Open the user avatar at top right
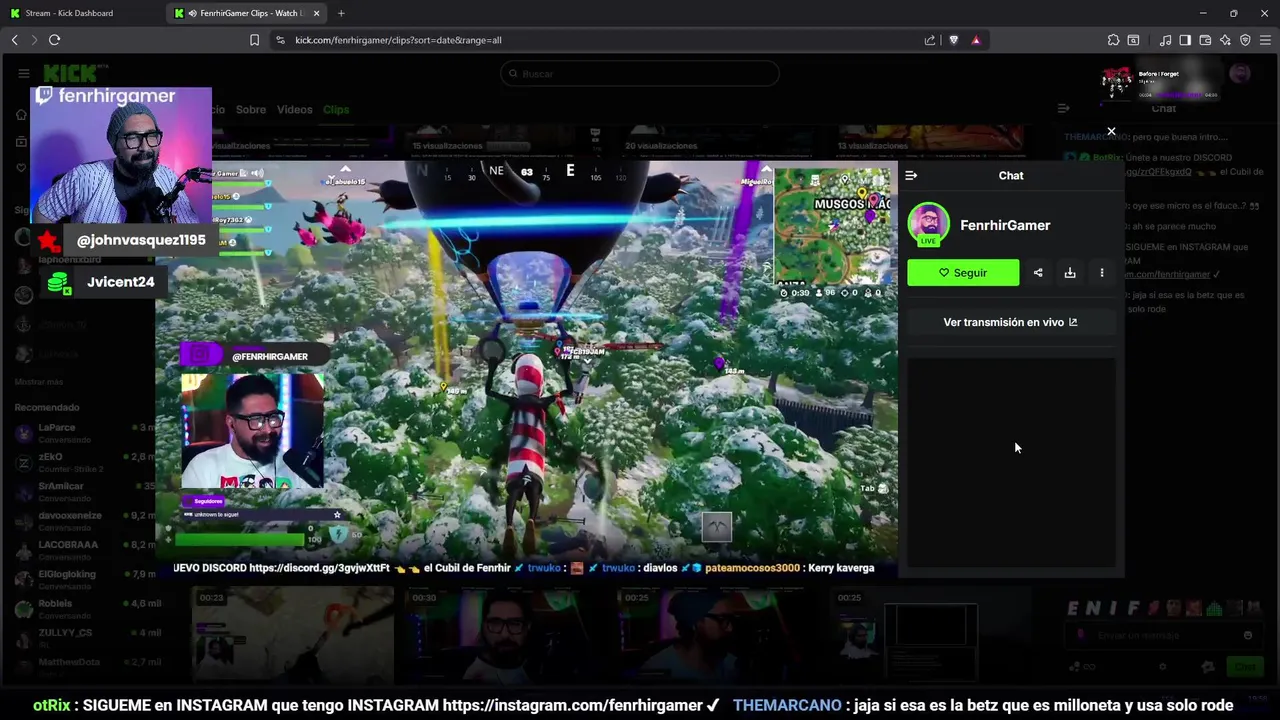The width and height of the screenshot is (1280, 720). [x=1240, y=73]
